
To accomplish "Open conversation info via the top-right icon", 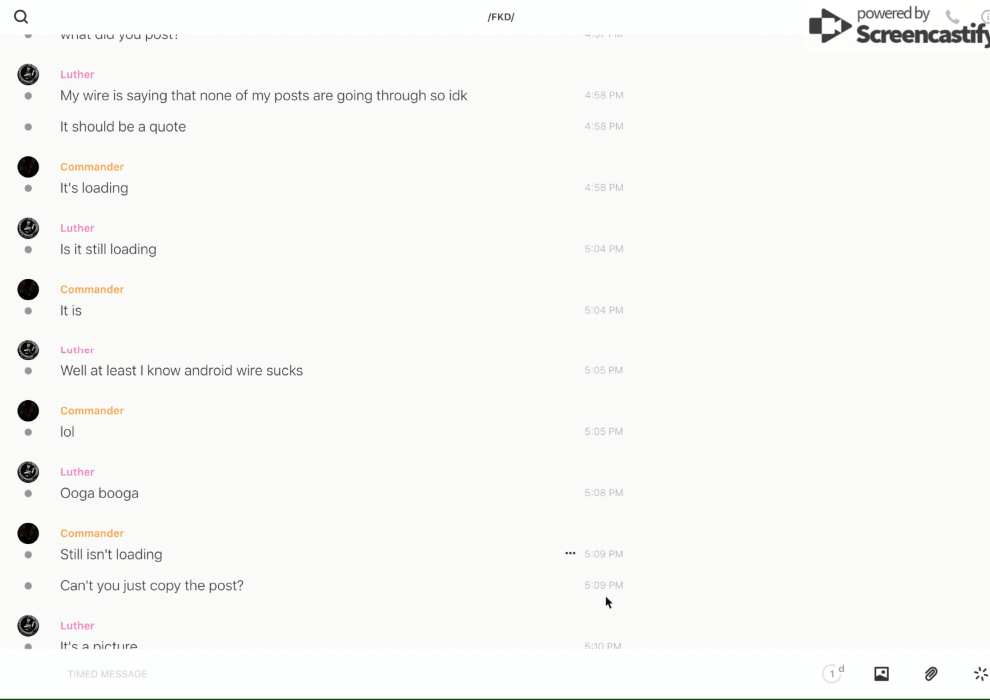I will click(984, 17).
